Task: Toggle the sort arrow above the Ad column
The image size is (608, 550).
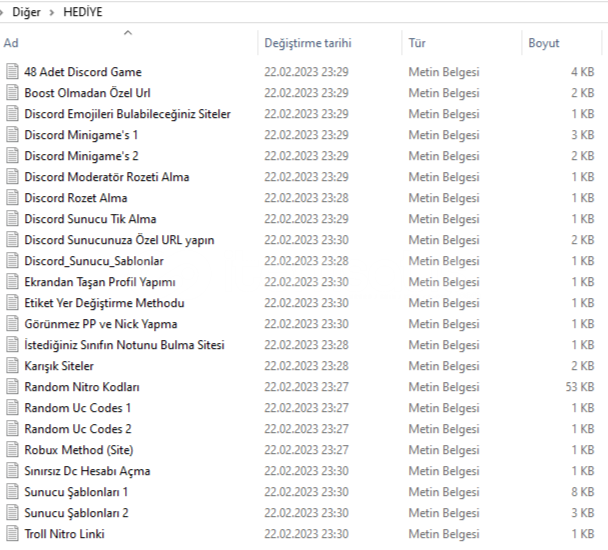Action: (128, 33)
